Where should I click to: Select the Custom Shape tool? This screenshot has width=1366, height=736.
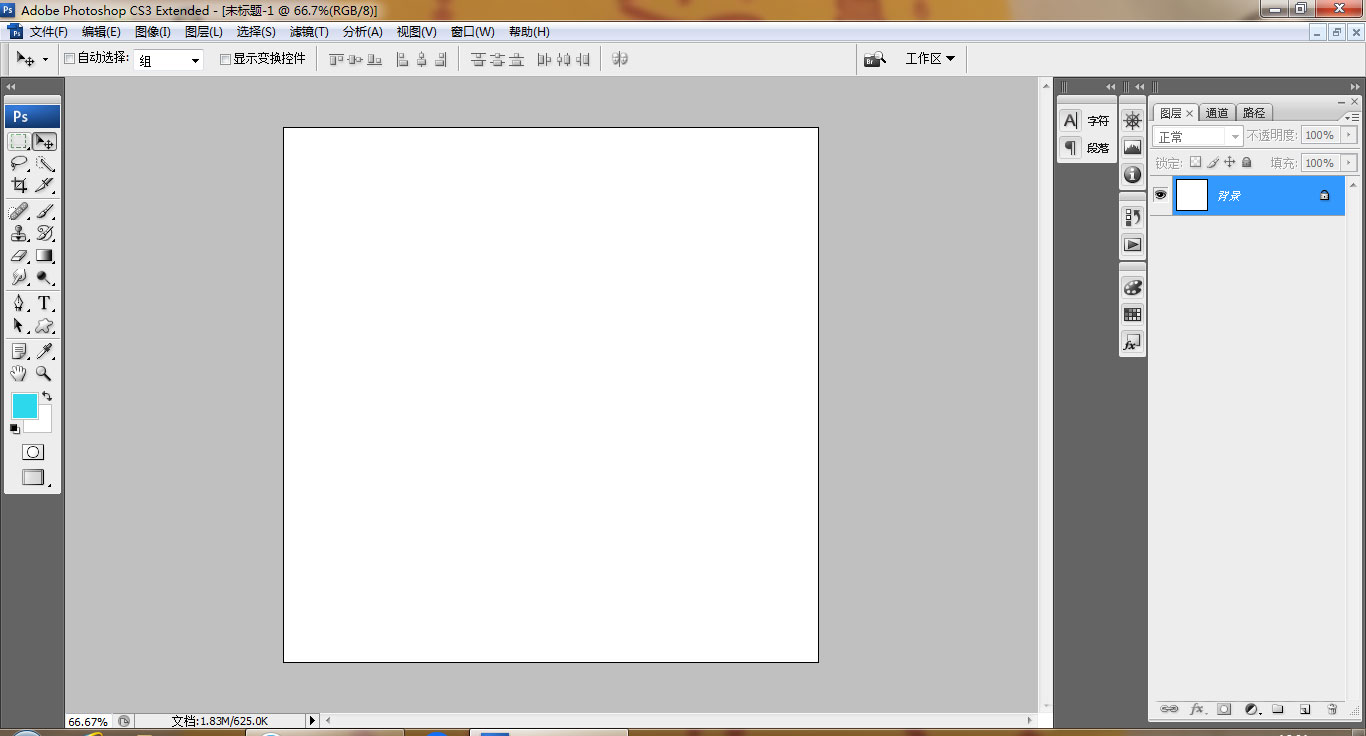click(x=45, y=325)
